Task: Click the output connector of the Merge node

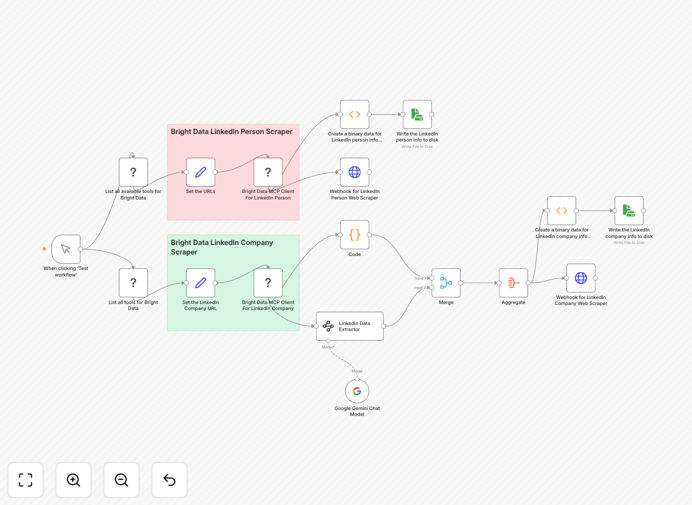Action: tap(461, 283)
